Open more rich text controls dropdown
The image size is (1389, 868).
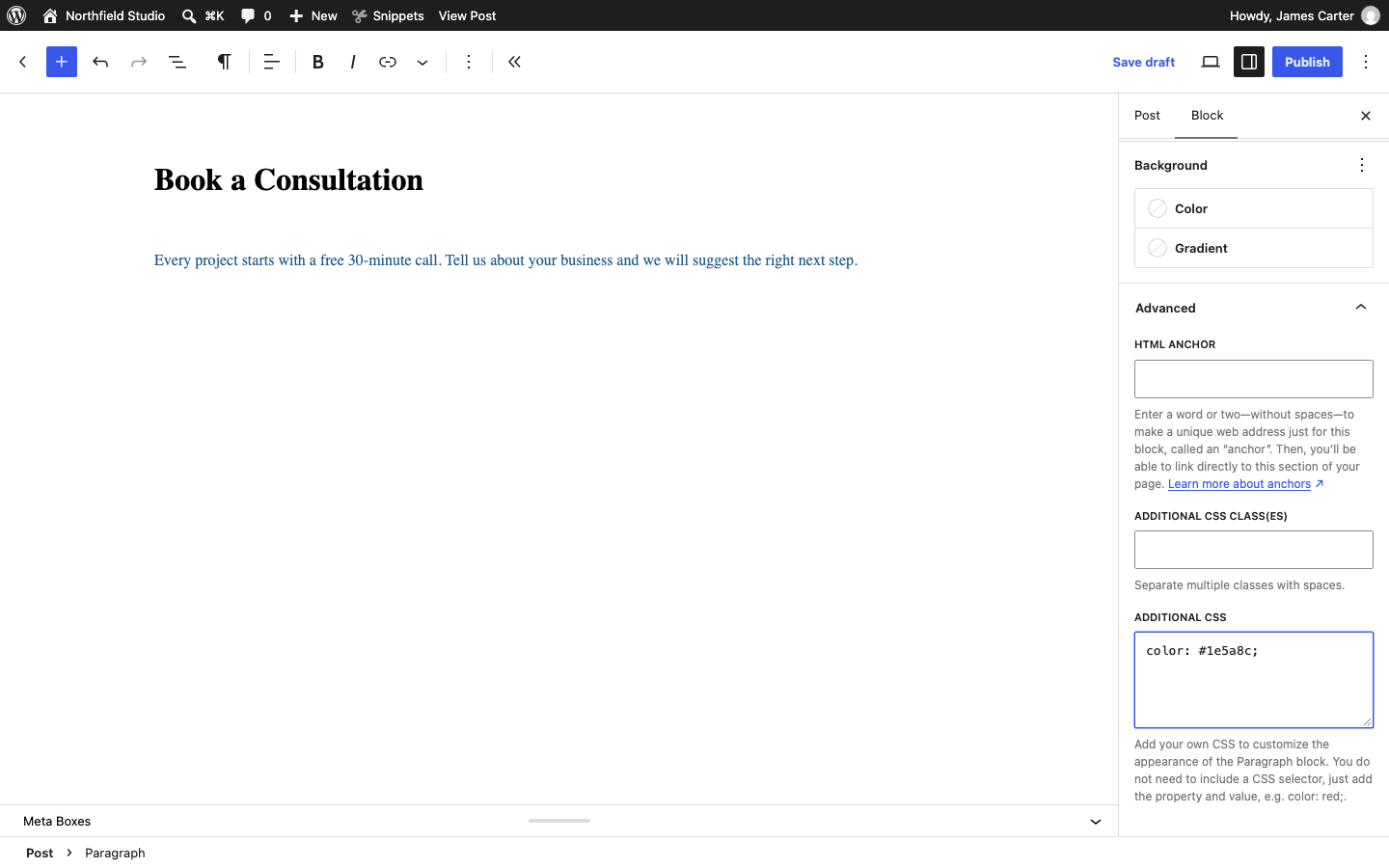pos(422,62)
